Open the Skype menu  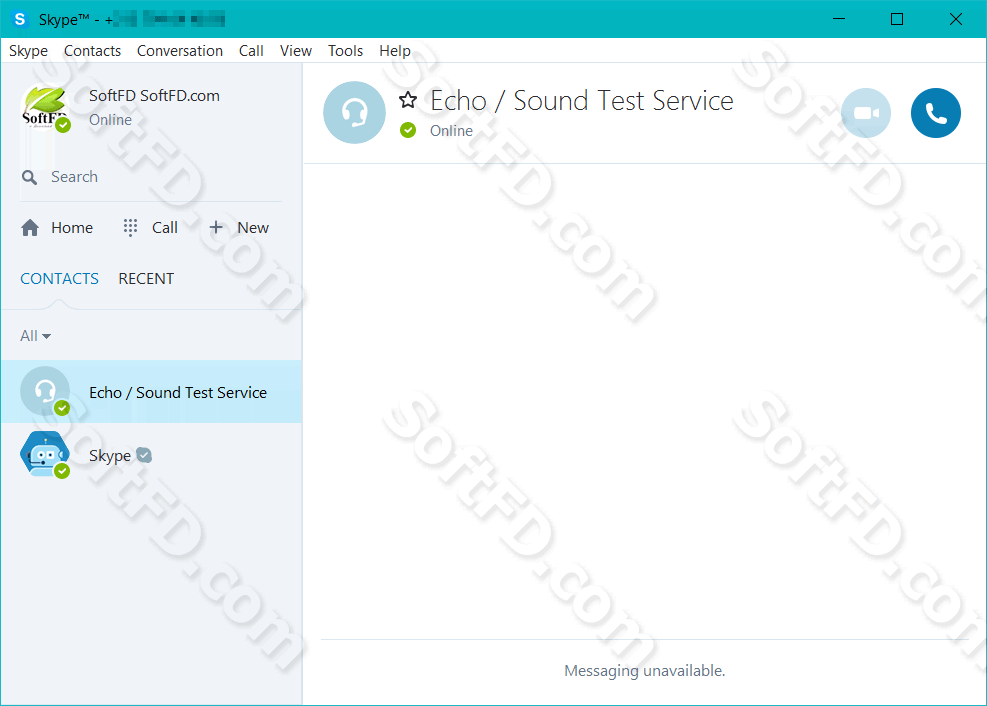28,51
